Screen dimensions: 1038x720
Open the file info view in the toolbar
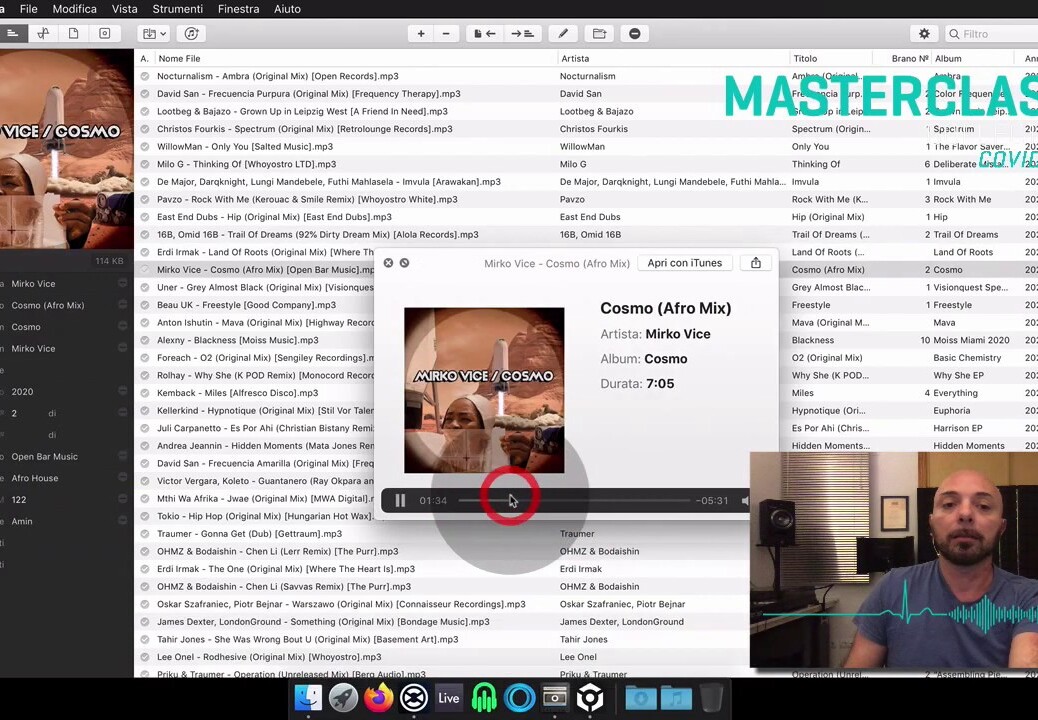point(73,33)
